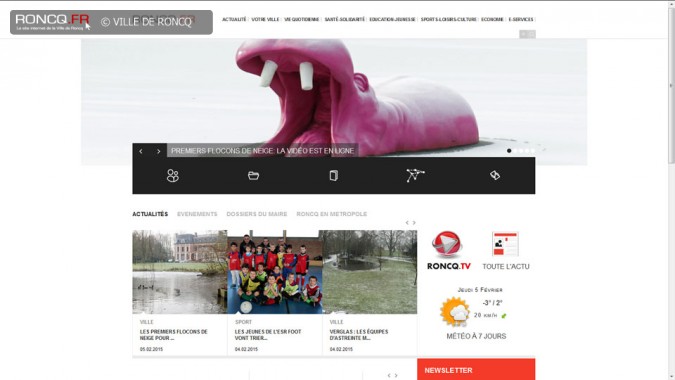Open the Actualité menu
675x380 pixels.
pos(234,19)
